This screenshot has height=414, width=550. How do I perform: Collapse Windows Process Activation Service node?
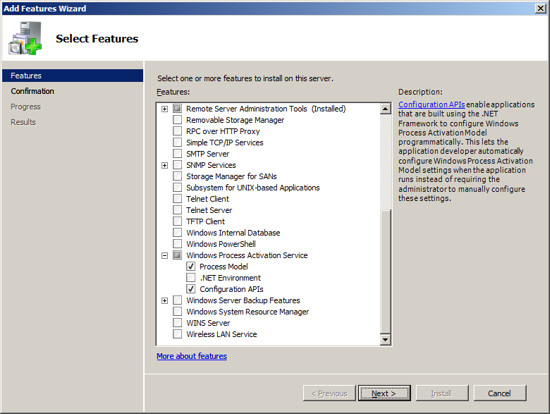point(165,255)
